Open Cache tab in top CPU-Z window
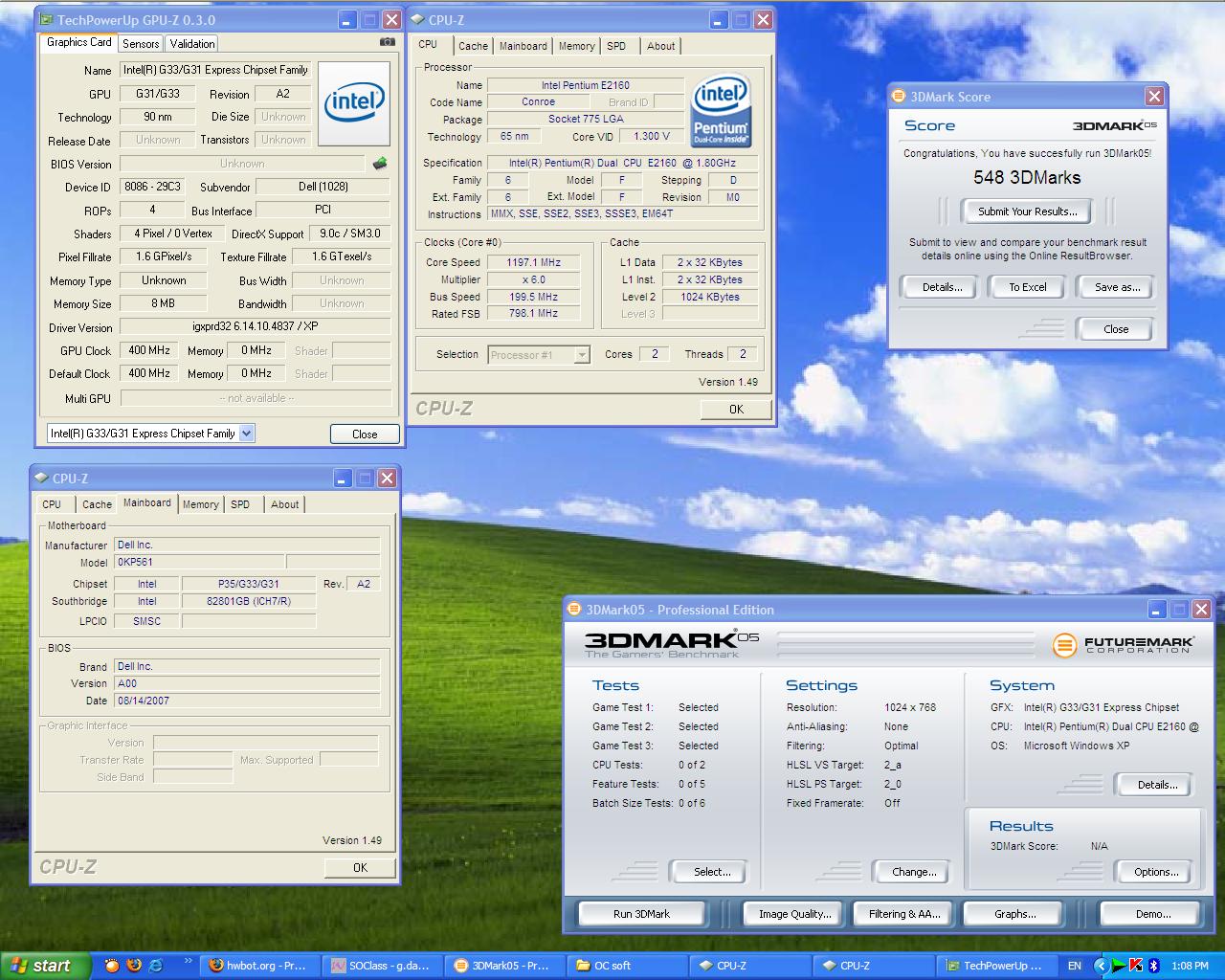The height and width of the screenshot is (980, 1225). coord(473,46)
